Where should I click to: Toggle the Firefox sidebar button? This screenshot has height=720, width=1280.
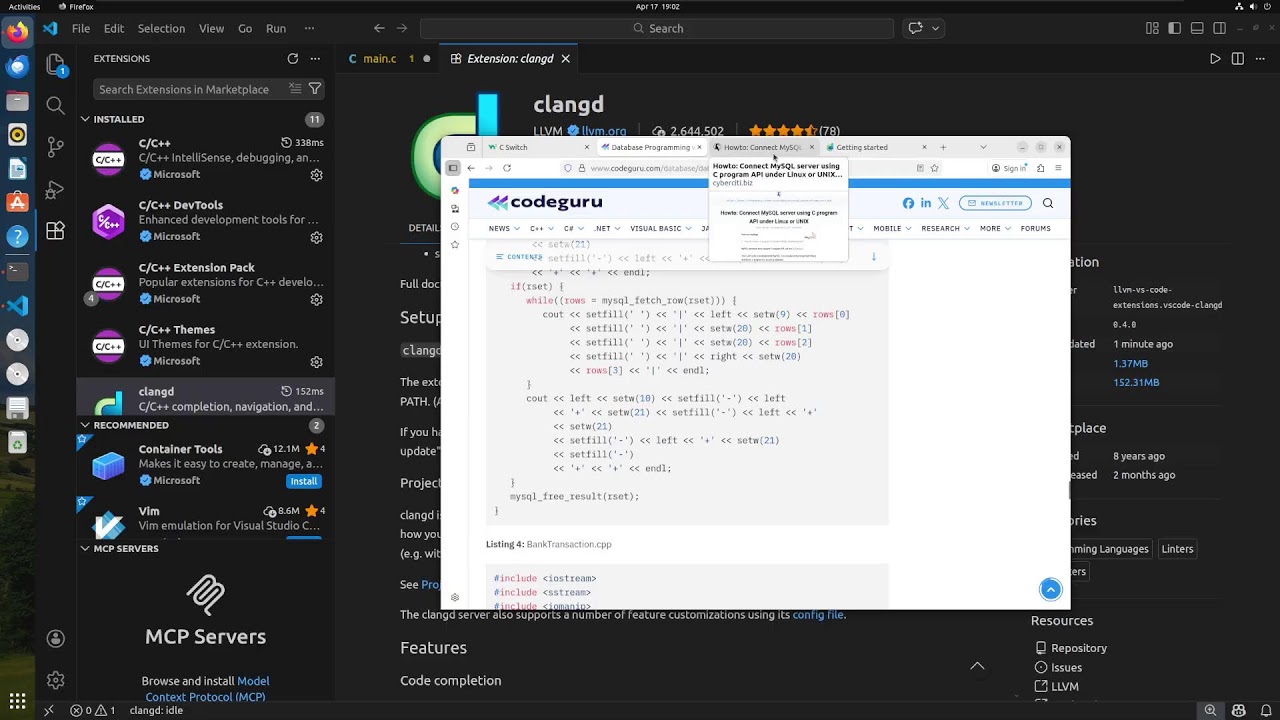tap(453, 168)
